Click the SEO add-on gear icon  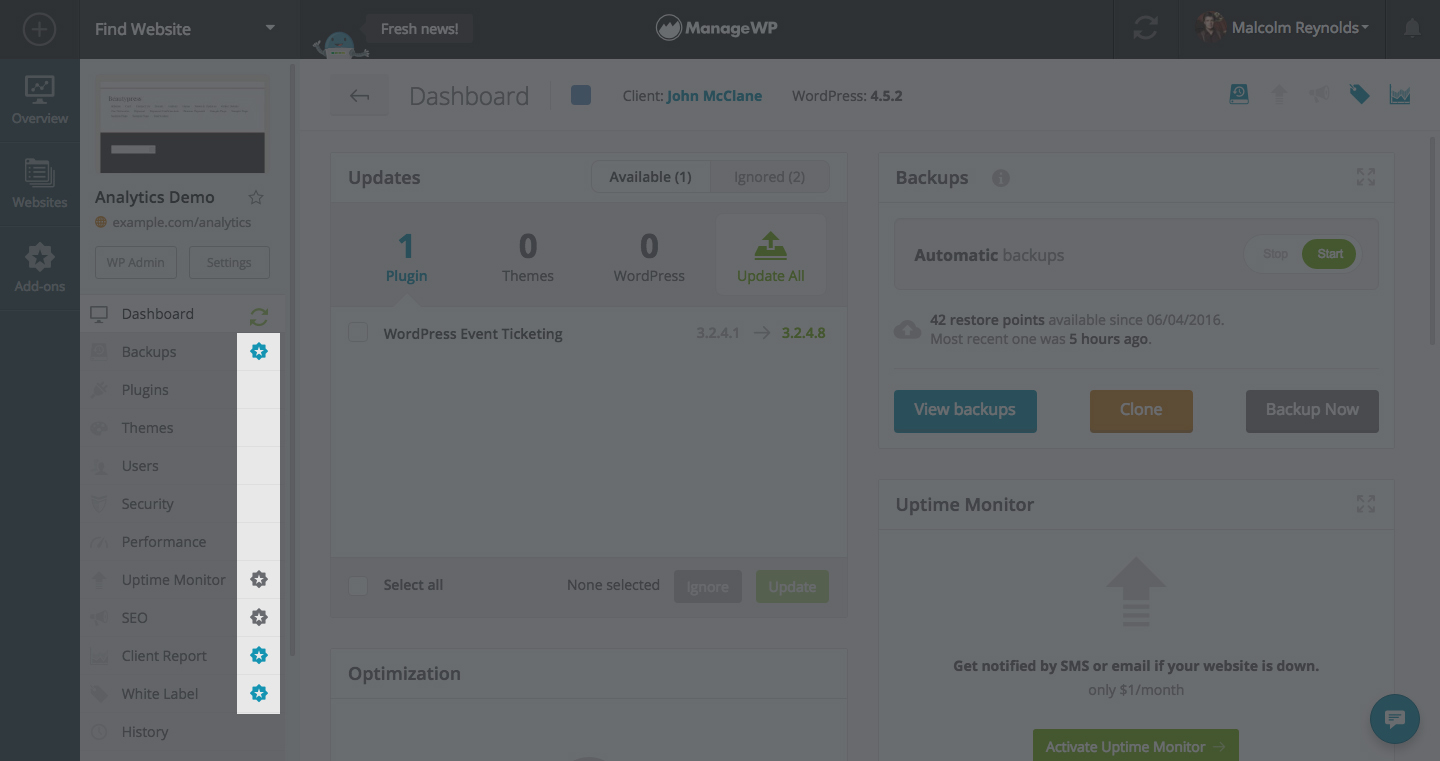coord(259,618)
